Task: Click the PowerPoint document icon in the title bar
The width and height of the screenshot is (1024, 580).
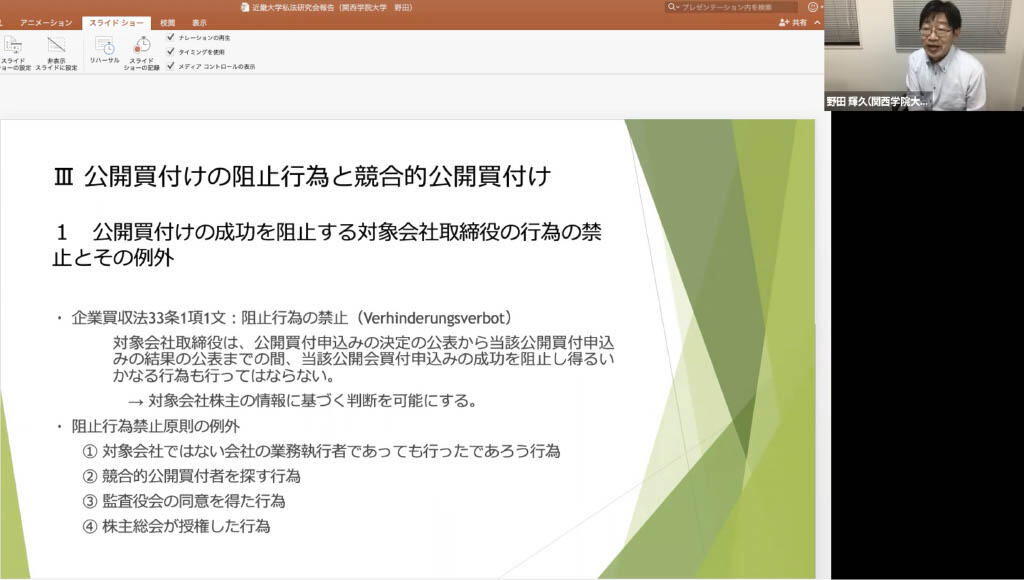Action: coord(245,8)
